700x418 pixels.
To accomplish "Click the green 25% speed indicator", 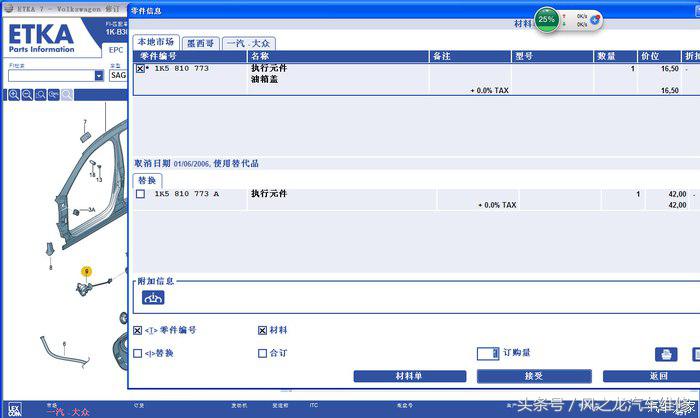I will pos(546,19).
